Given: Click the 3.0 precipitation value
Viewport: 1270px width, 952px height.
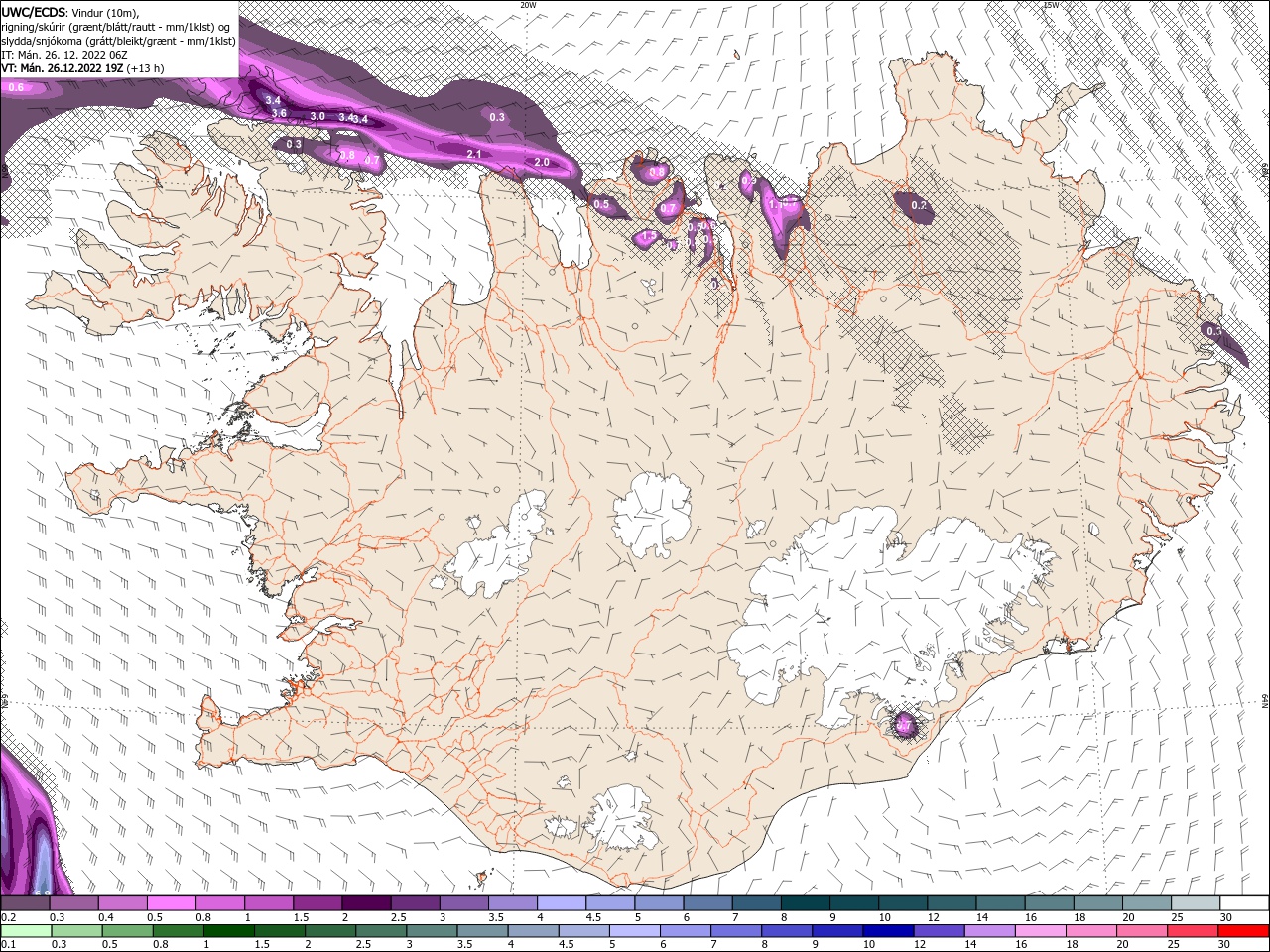Looking at the screenshot, I should [317, 117].
